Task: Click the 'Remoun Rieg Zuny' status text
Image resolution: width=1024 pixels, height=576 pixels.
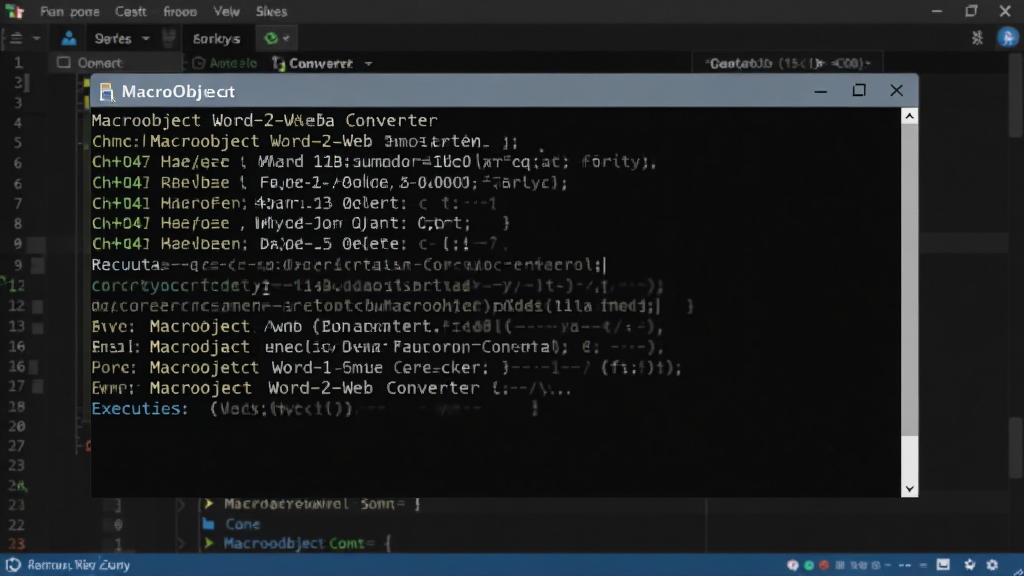Action: click(78, 565)
